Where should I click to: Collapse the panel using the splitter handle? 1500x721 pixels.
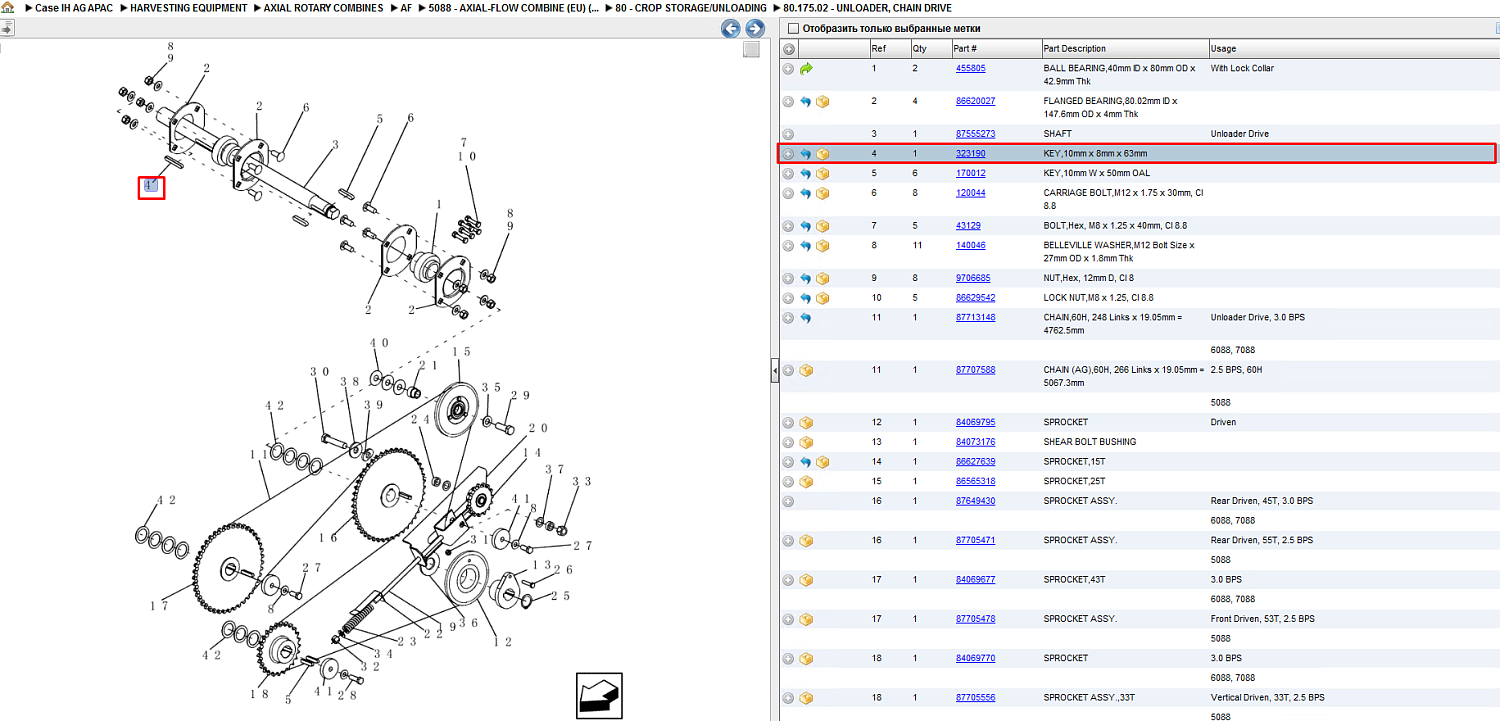click(x=775, y=371)
